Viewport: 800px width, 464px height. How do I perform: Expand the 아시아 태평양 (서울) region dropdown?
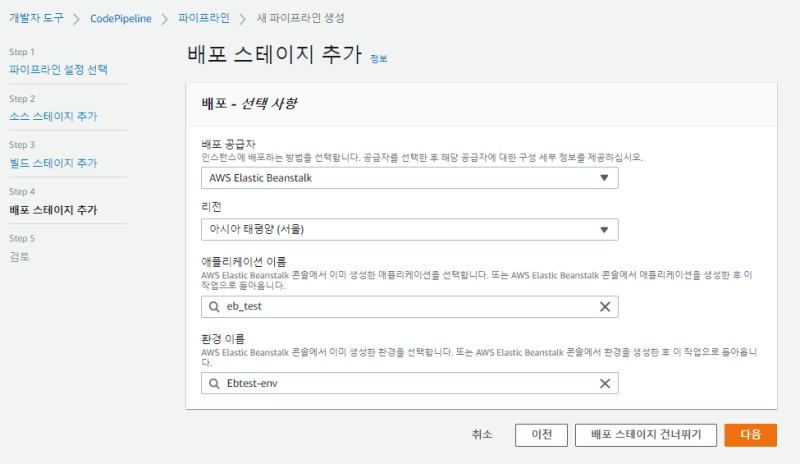(408, 230)
